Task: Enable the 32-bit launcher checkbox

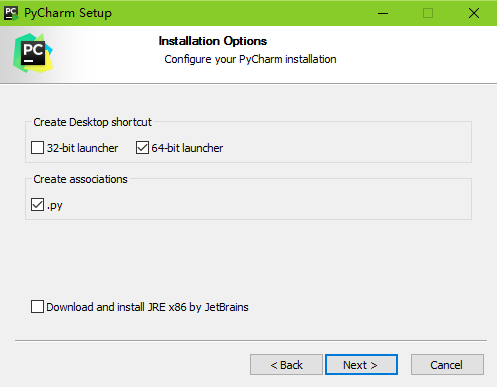Action: coord(37,148)
